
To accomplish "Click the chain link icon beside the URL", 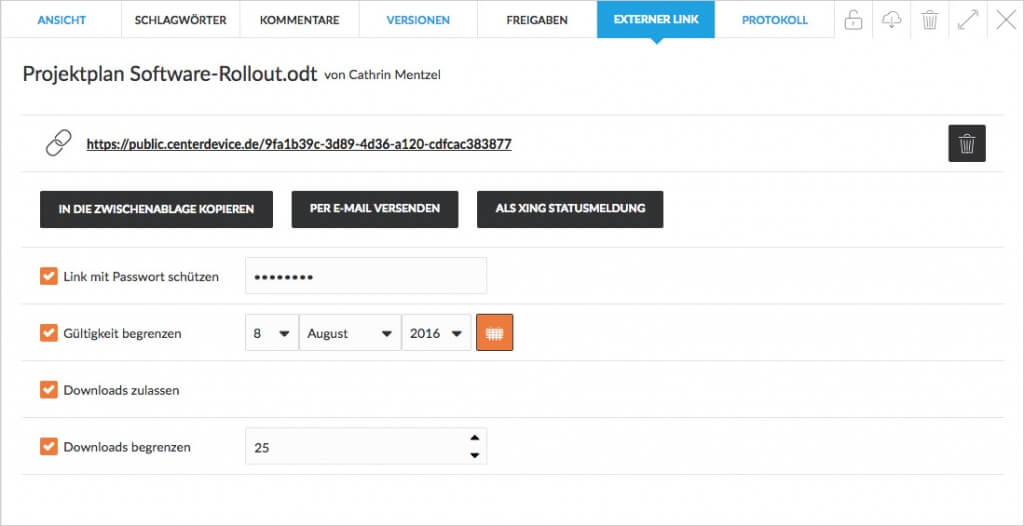I will tap(58, 143).
